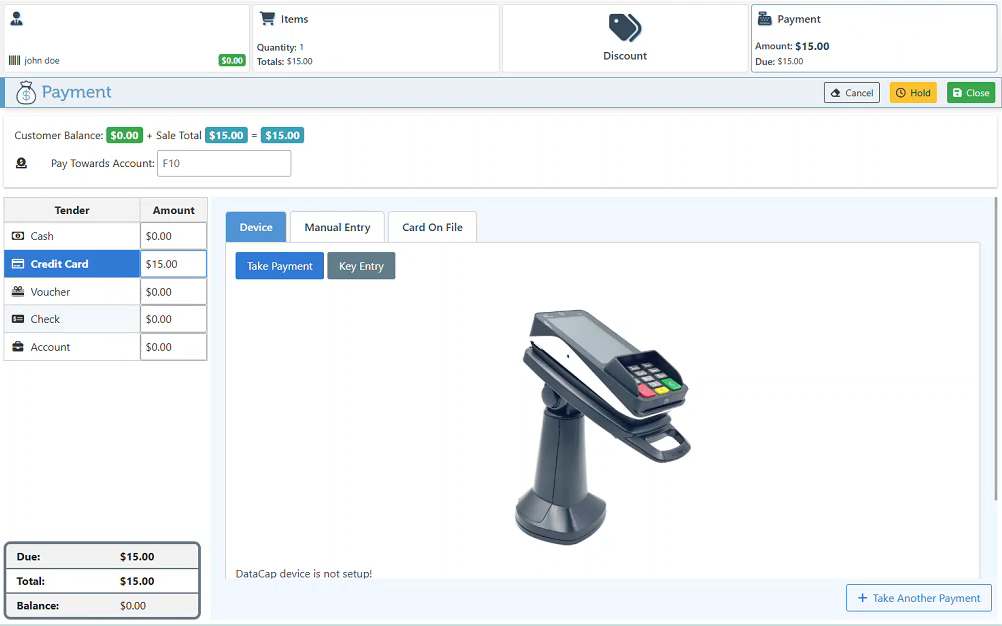
Task: Open the Discount panel
Action: tap(625, 38)
